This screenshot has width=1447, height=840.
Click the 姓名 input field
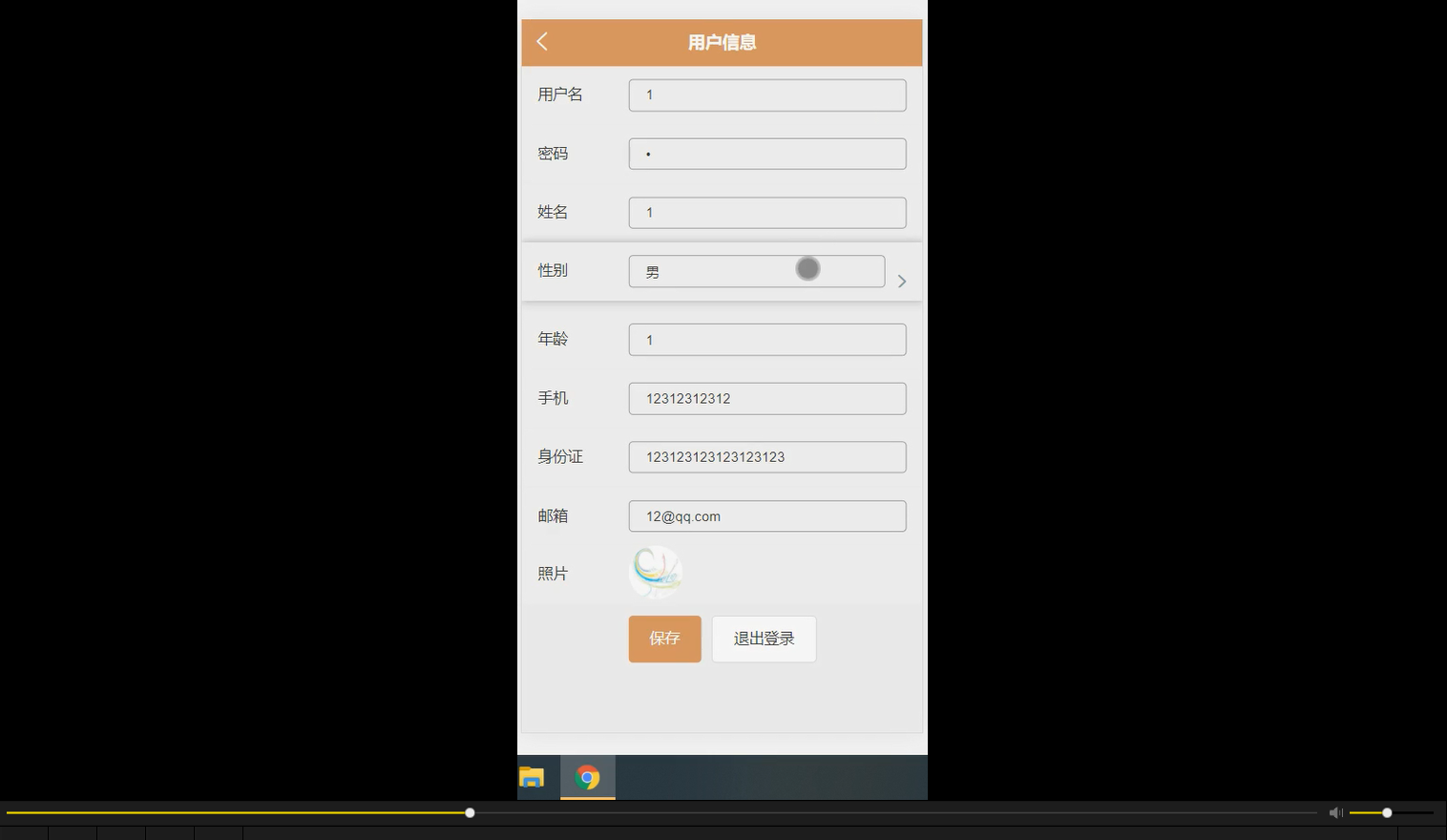[767, 213]
